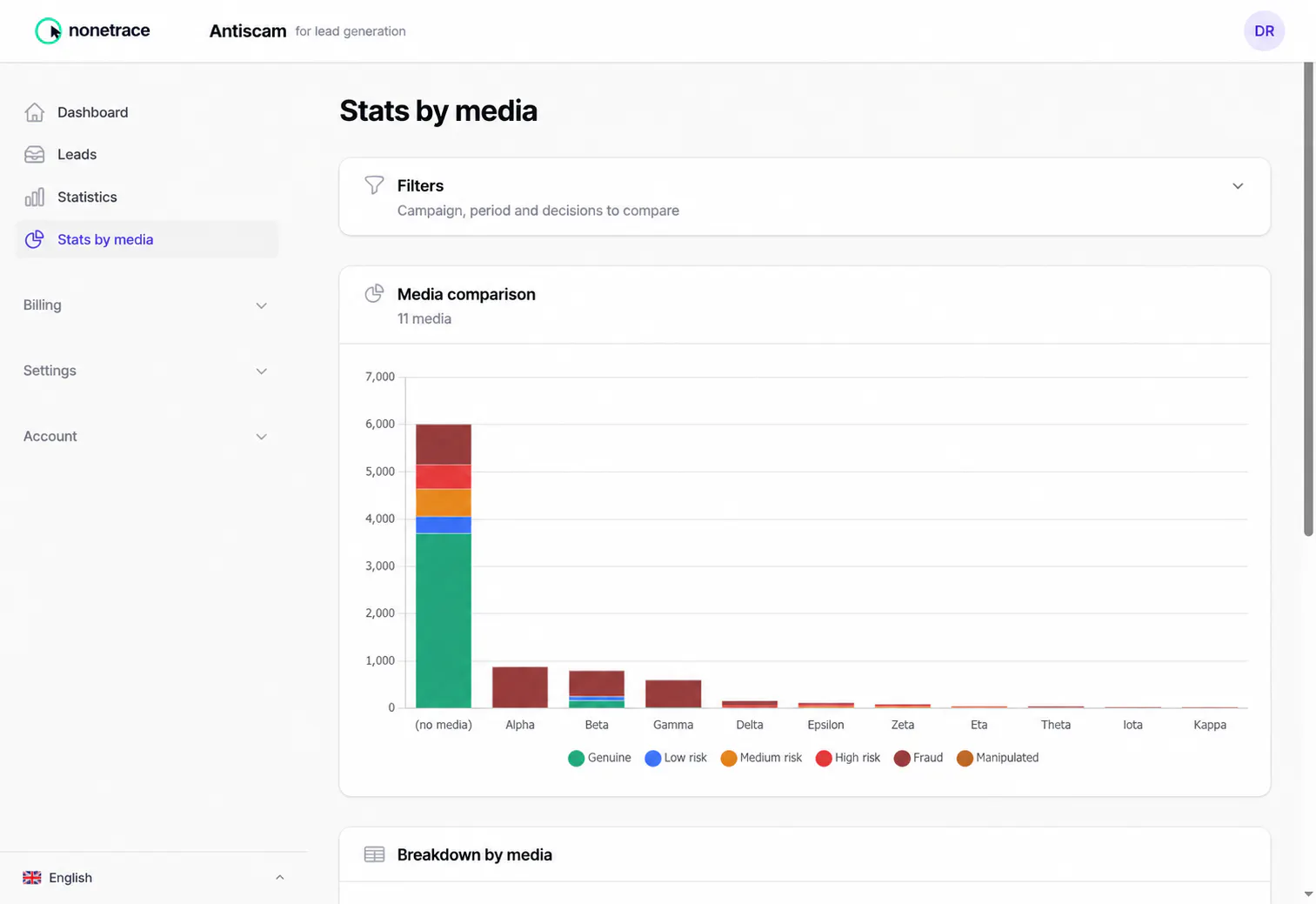Click the page vertical scrollbar thumb
Screen dimensions: 1316x904
pyautogui.click(x=1308, y=299)
